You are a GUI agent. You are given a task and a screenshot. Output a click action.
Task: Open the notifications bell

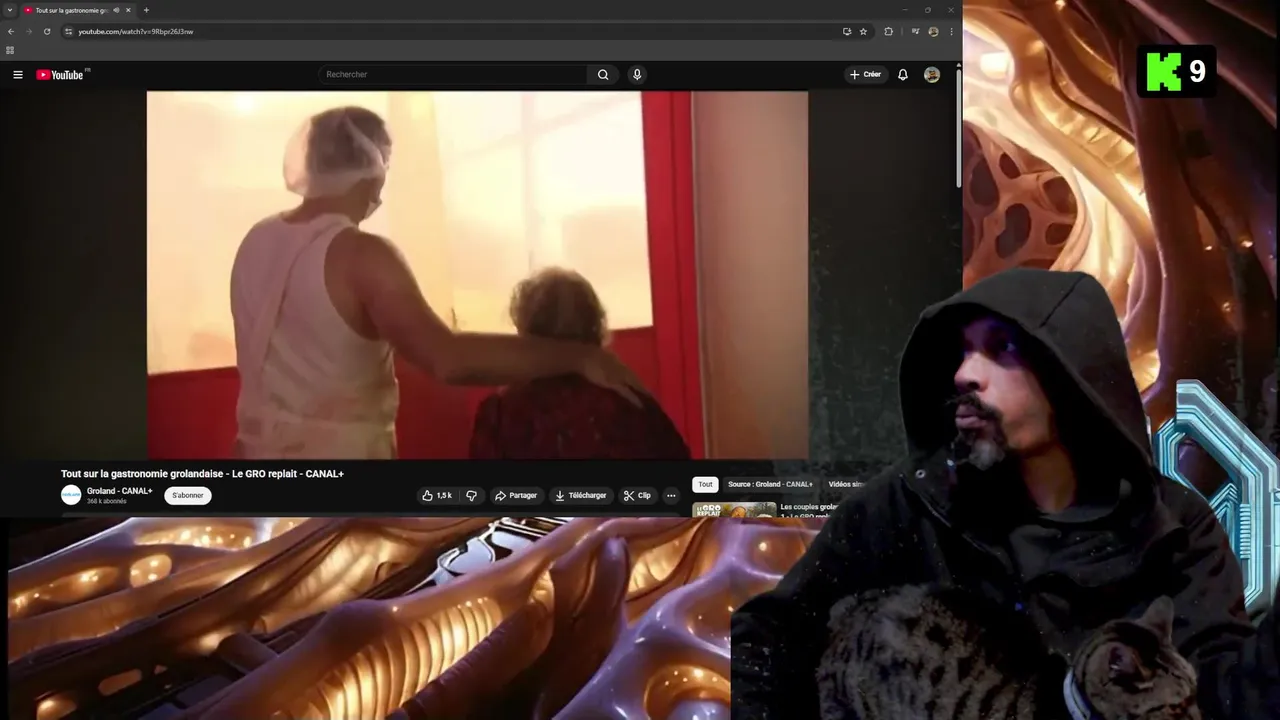pyautogui.click(x=903, y=75)
